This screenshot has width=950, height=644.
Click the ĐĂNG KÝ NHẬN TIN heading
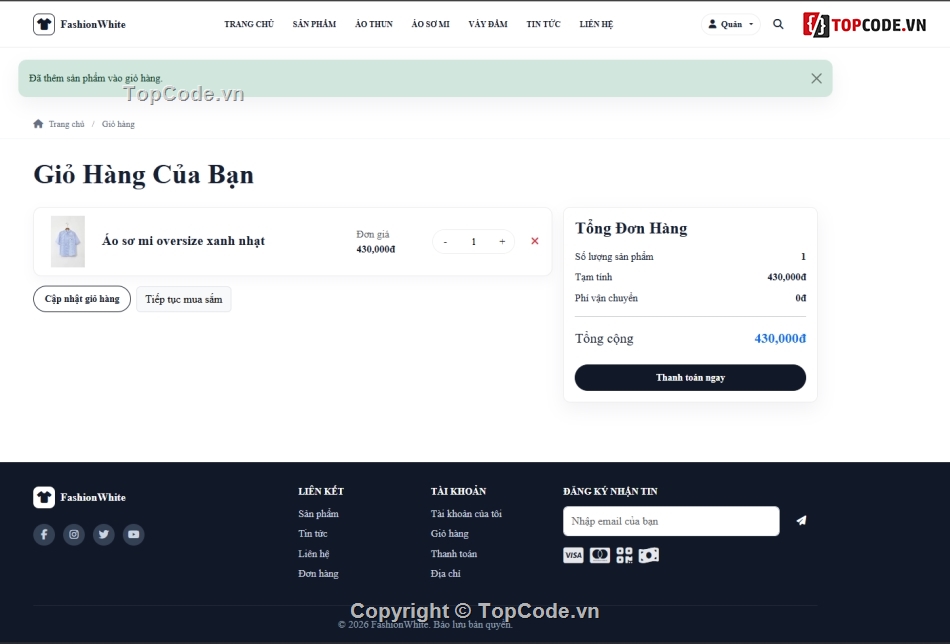610,491
